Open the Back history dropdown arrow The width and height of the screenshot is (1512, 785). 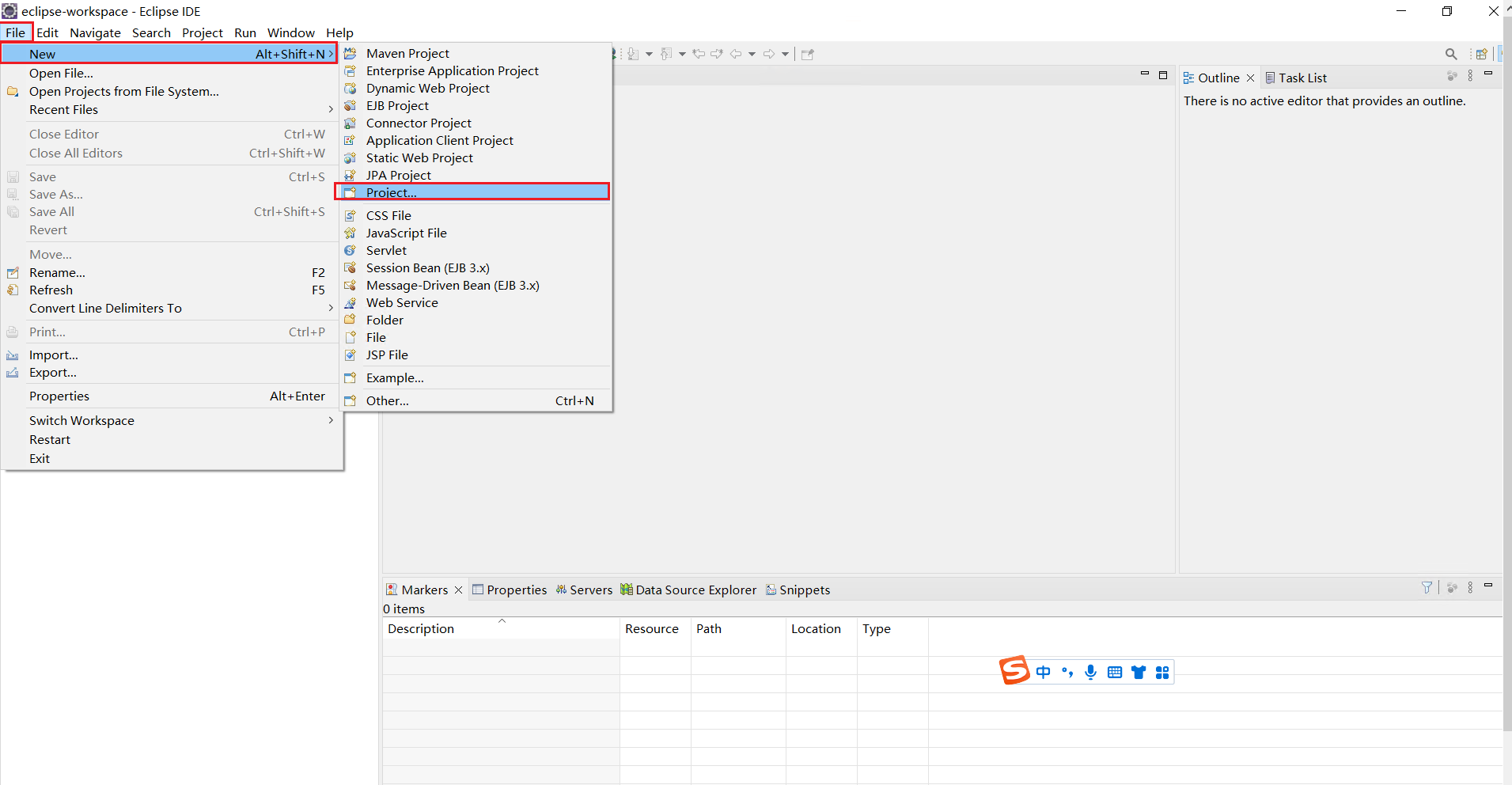click(752, 54)
